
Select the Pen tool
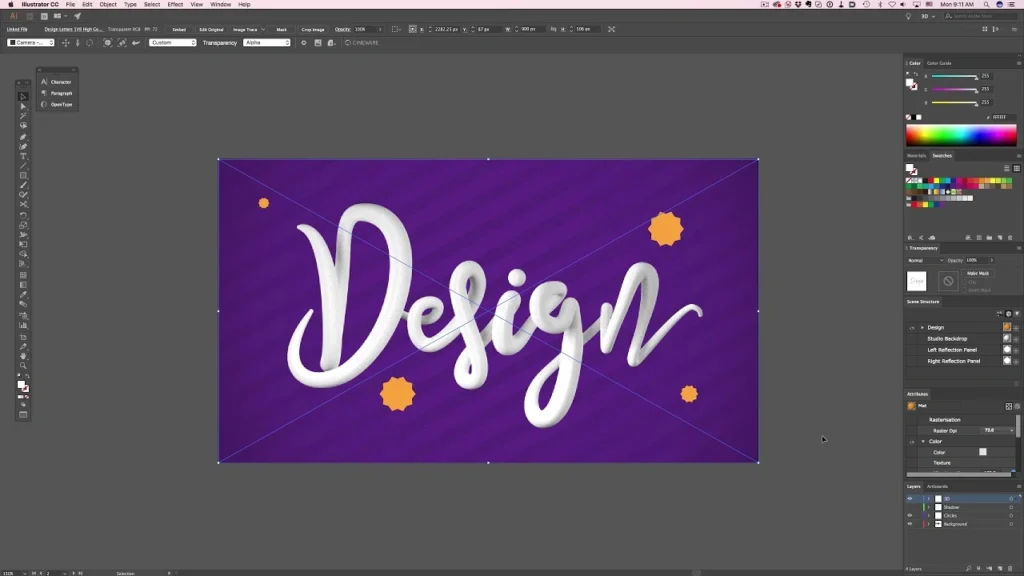point(23,137)
